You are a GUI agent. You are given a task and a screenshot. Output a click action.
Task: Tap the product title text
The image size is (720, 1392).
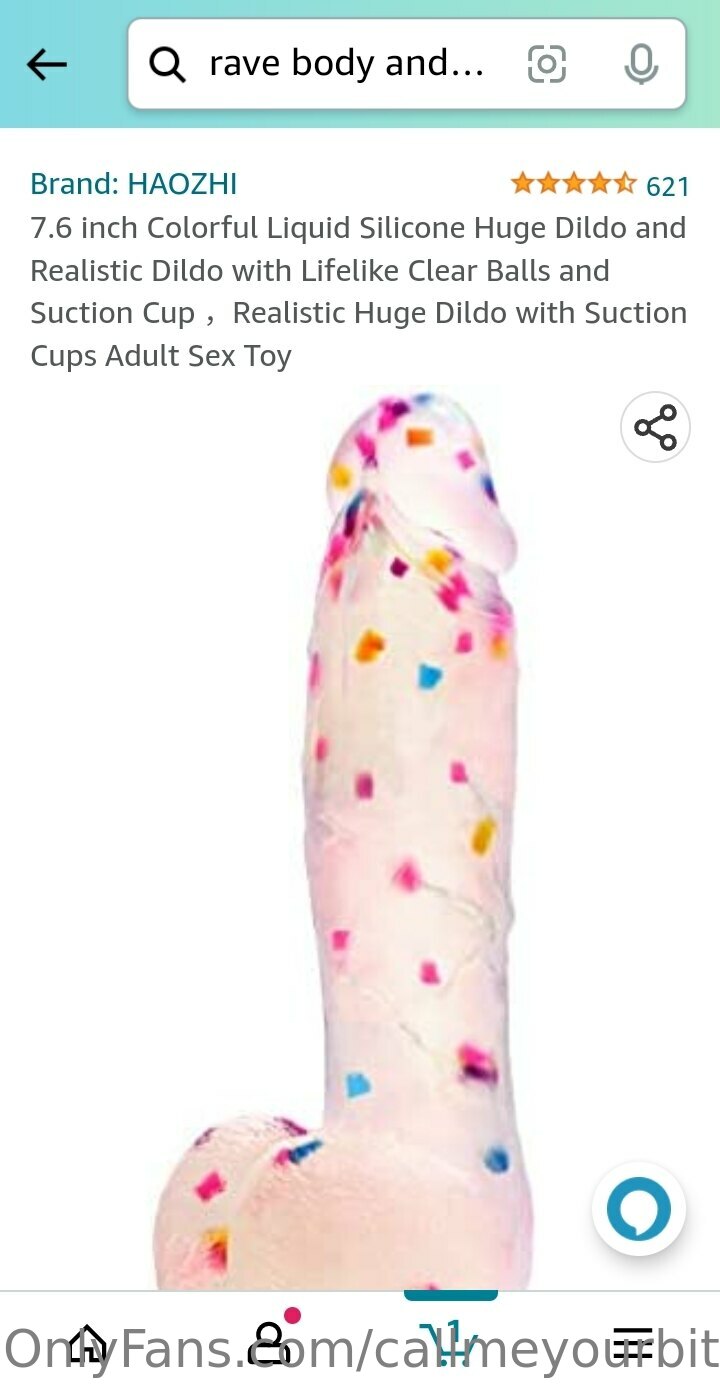359,292
